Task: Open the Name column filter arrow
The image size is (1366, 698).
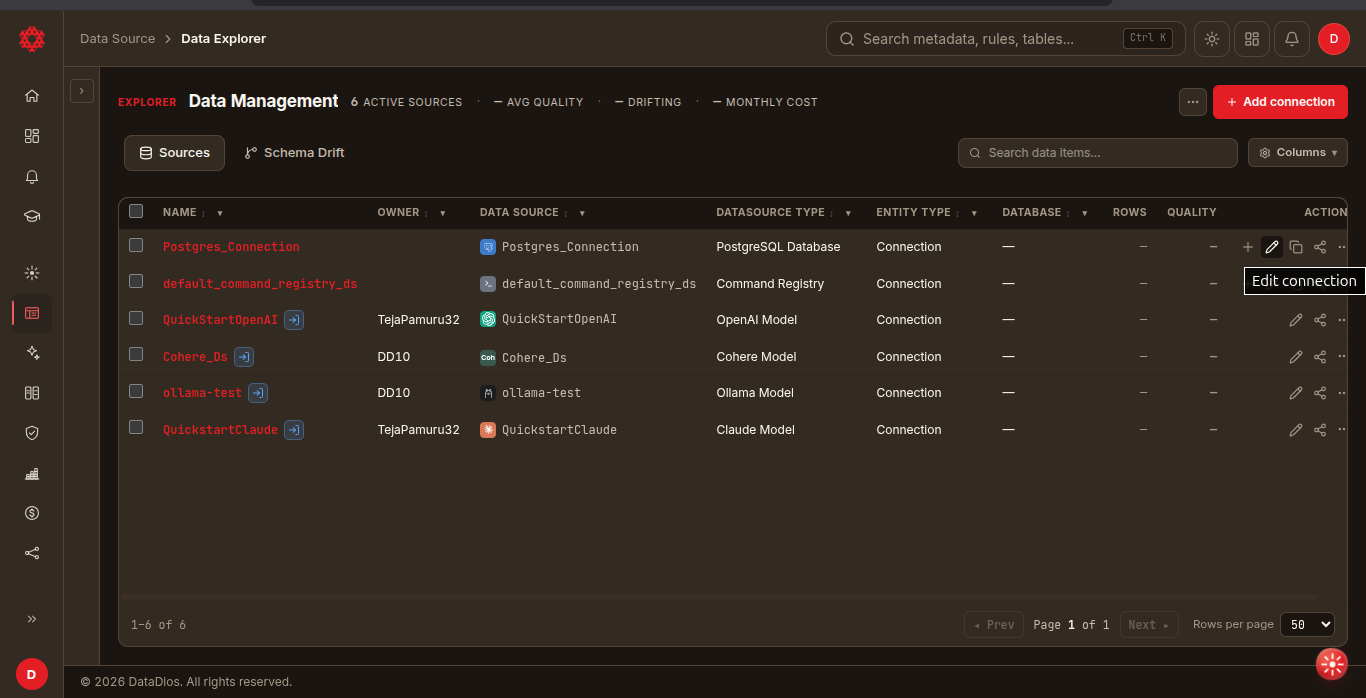Action: pyautogui.click(x=220, y=213)
